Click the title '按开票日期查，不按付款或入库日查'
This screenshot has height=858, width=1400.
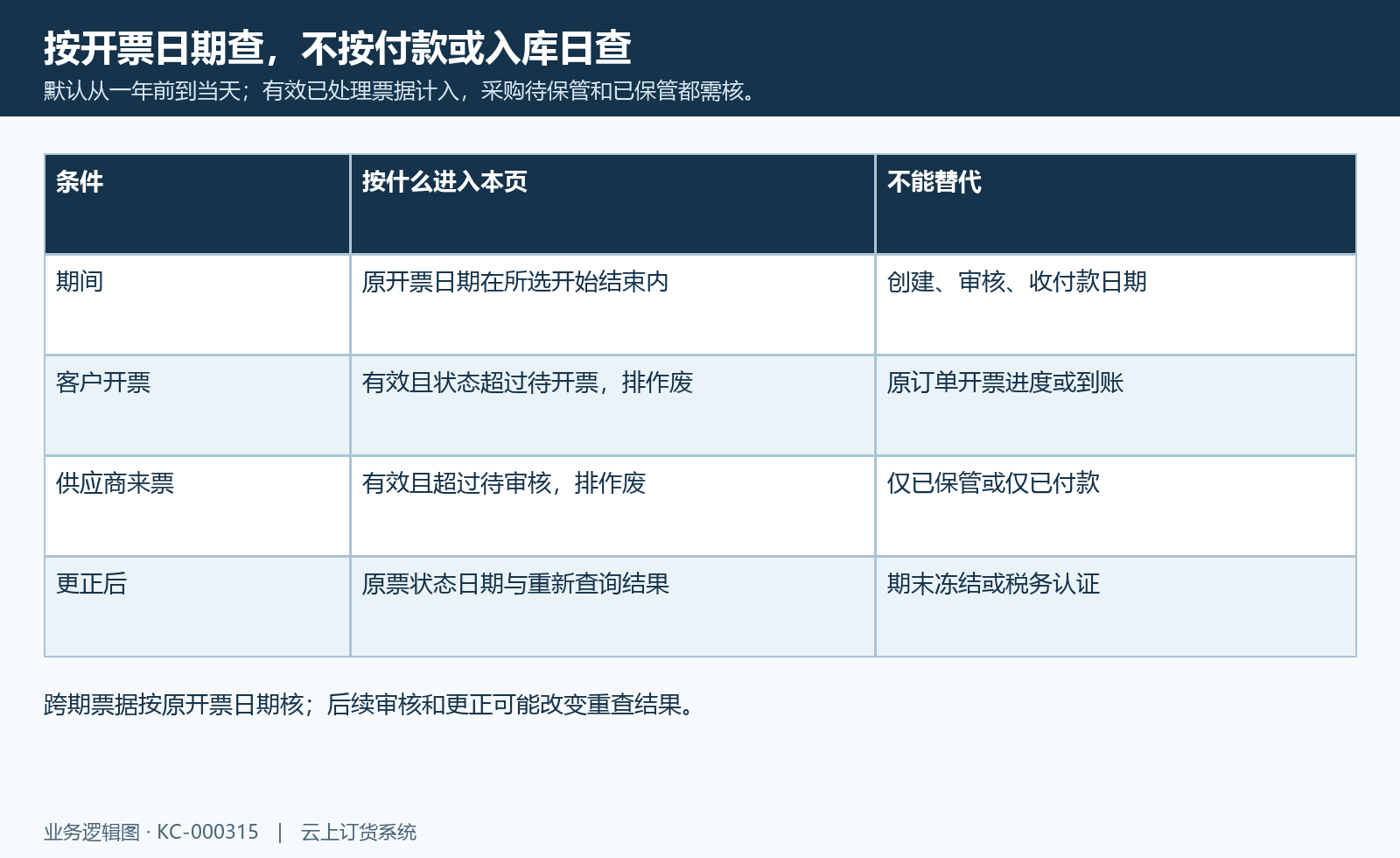(338, 47)
